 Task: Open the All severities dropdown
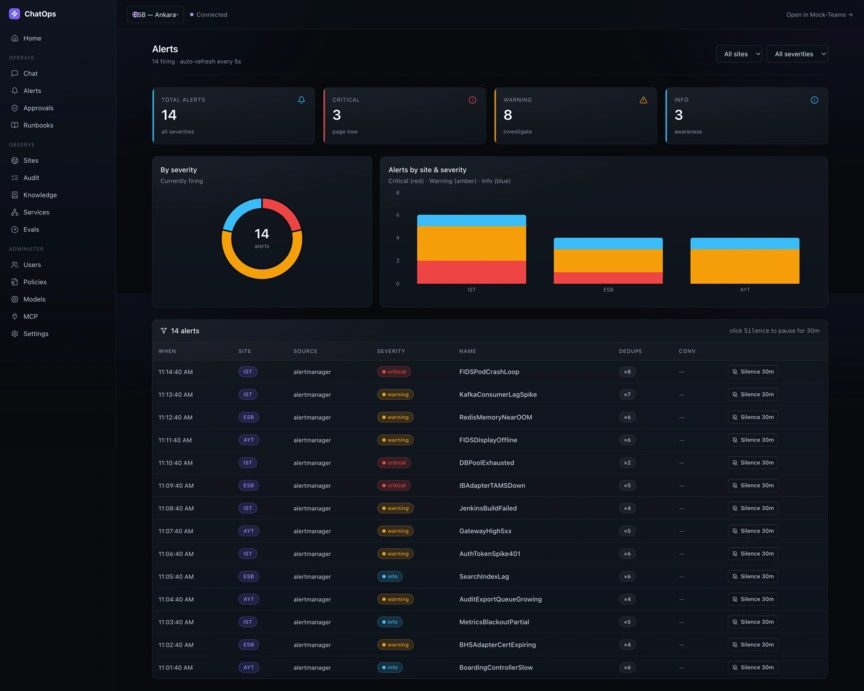tap(797, 54)
